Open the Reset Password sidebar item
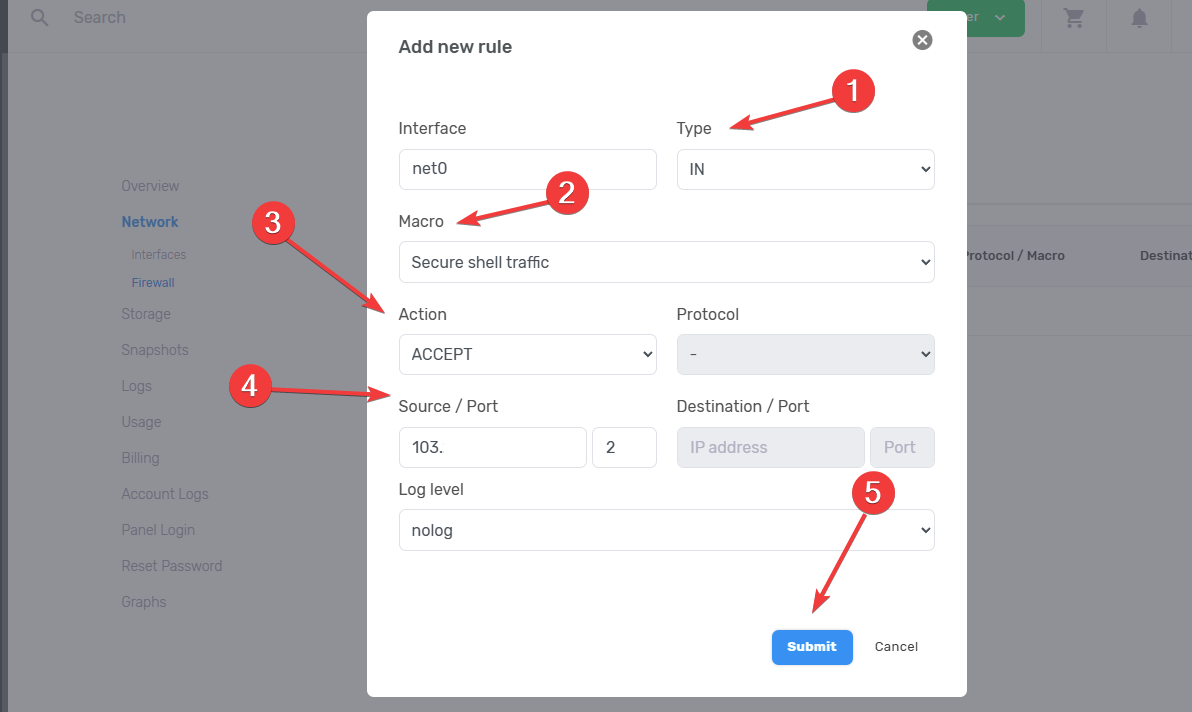This screenshot has height=712, width=1192. click(172, 566)
